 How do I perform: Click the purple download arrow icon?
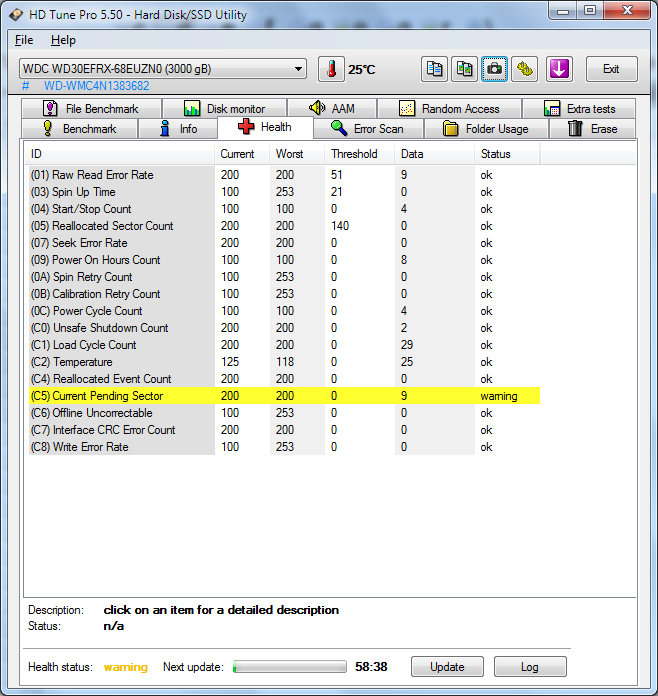559,69
